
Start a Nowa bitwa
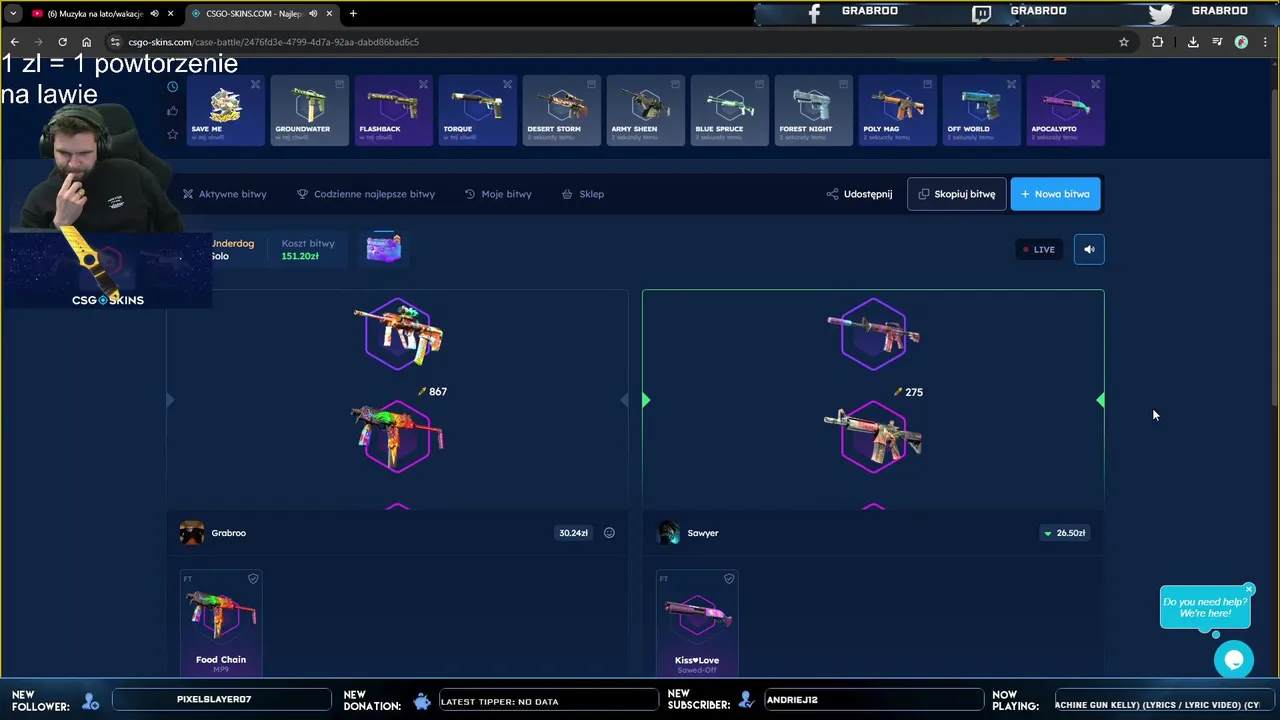click(1055, 194)
